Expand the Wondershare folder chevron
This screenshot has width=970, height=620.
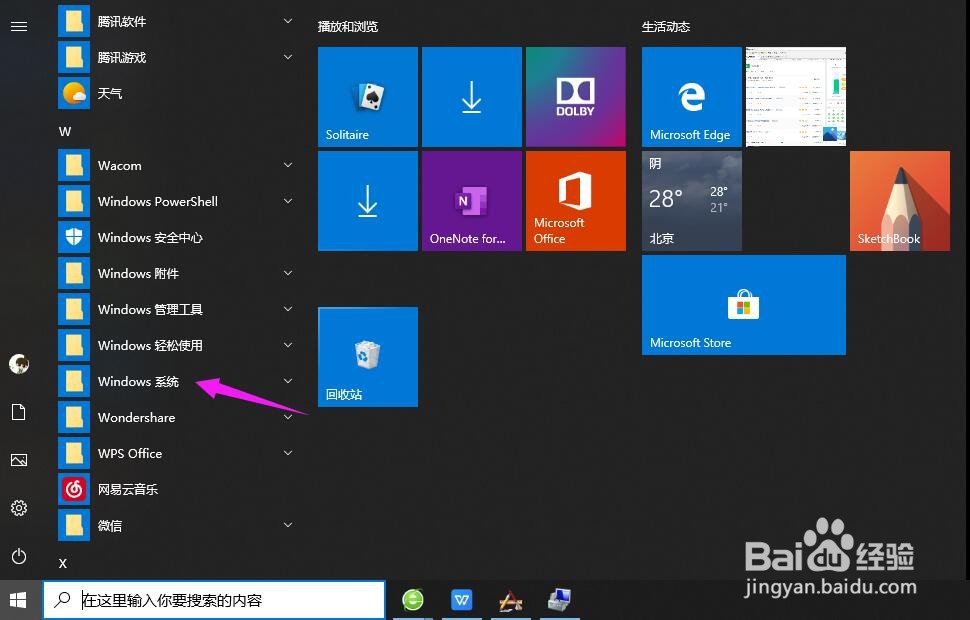pos(288,417)
